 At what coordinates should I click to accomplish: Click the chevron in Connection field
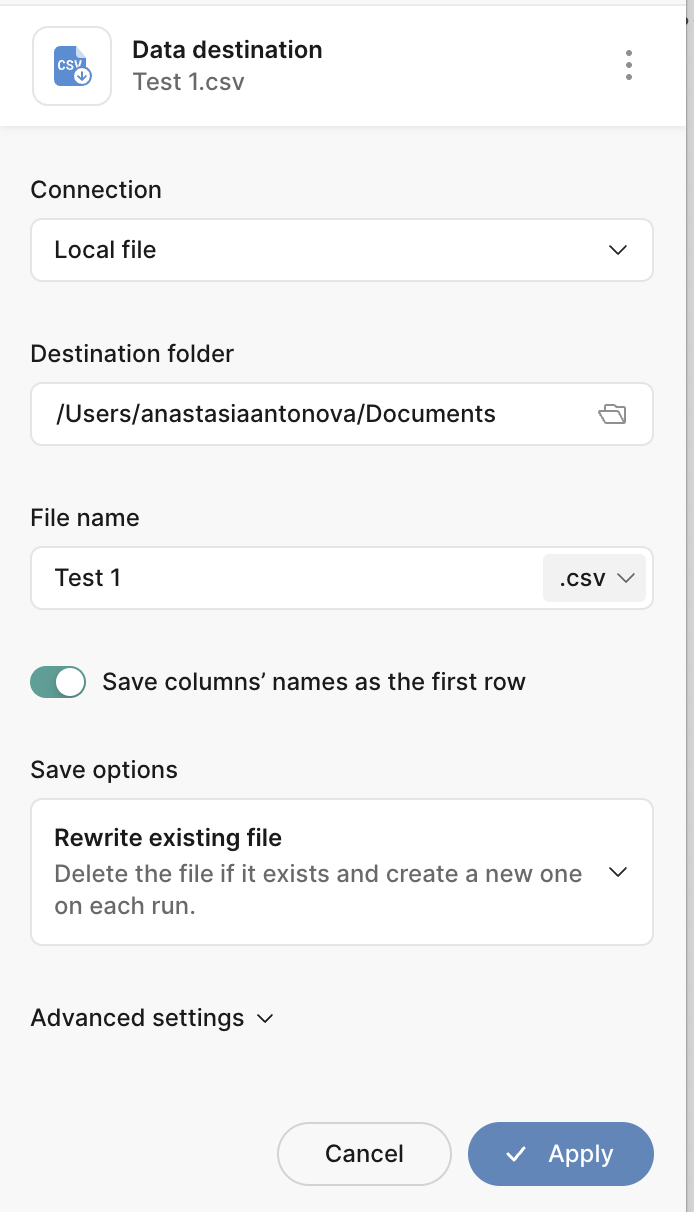coord(618,250)
